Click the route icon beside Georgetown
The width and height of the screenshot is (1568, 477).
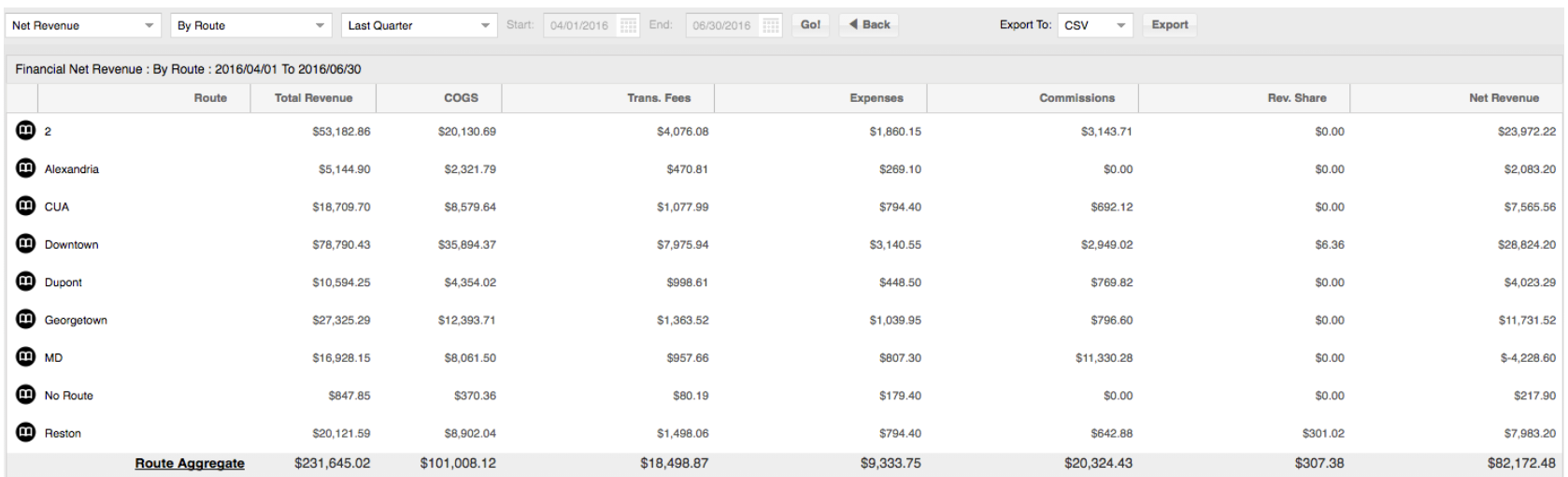(x=24, y=320)
